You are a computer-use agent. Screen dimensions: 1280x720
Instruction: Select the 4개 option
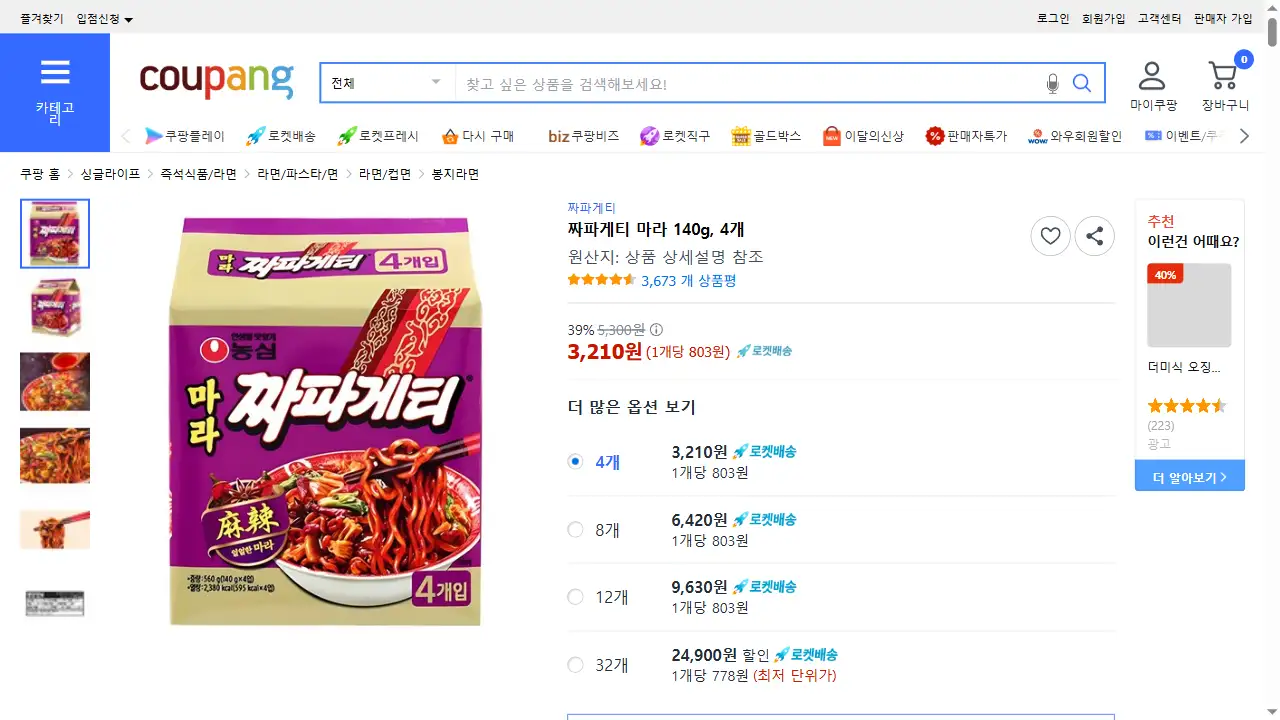(x=575, y=461)
